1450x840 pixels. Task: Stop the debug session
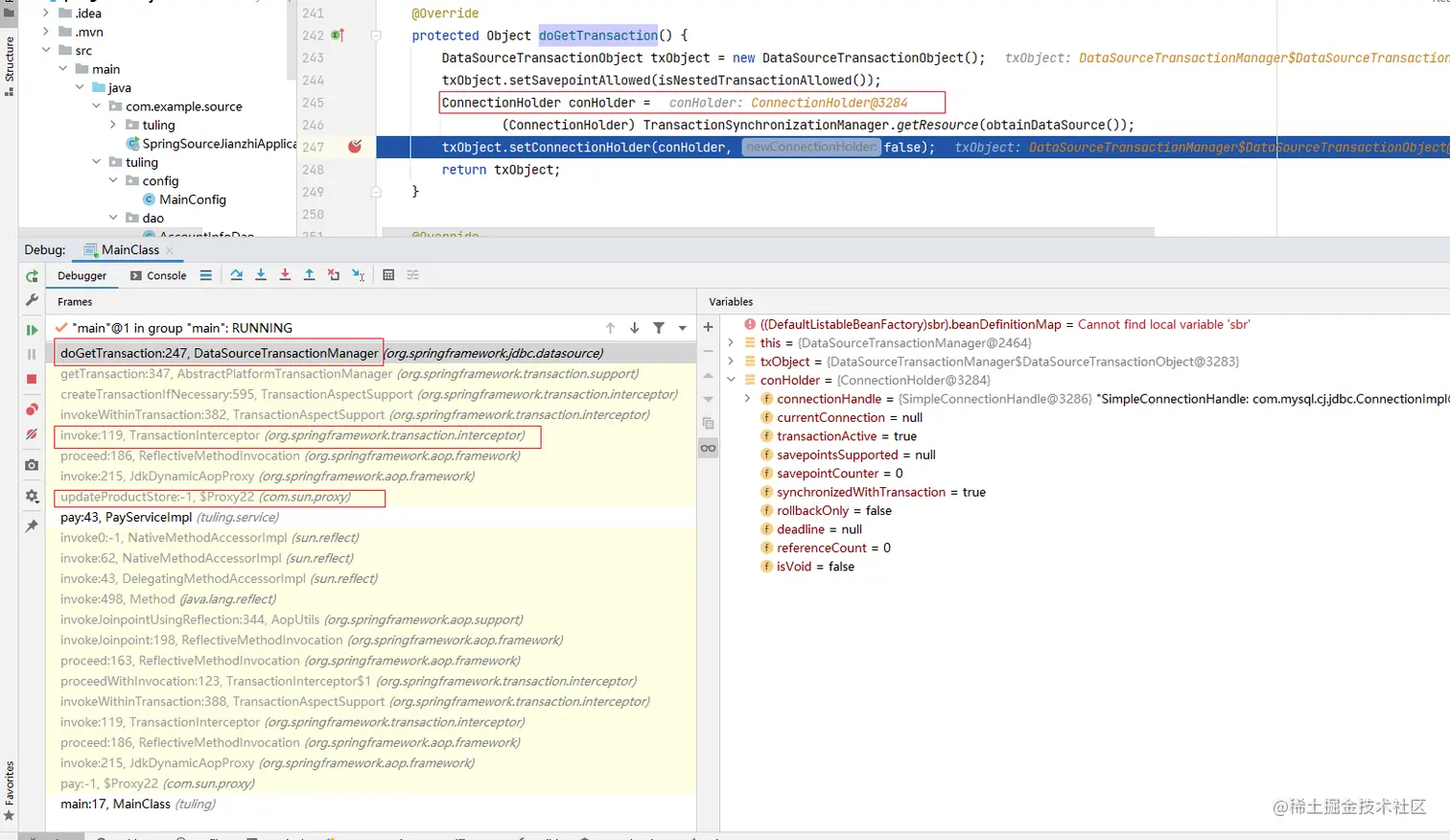click(32, 379)
